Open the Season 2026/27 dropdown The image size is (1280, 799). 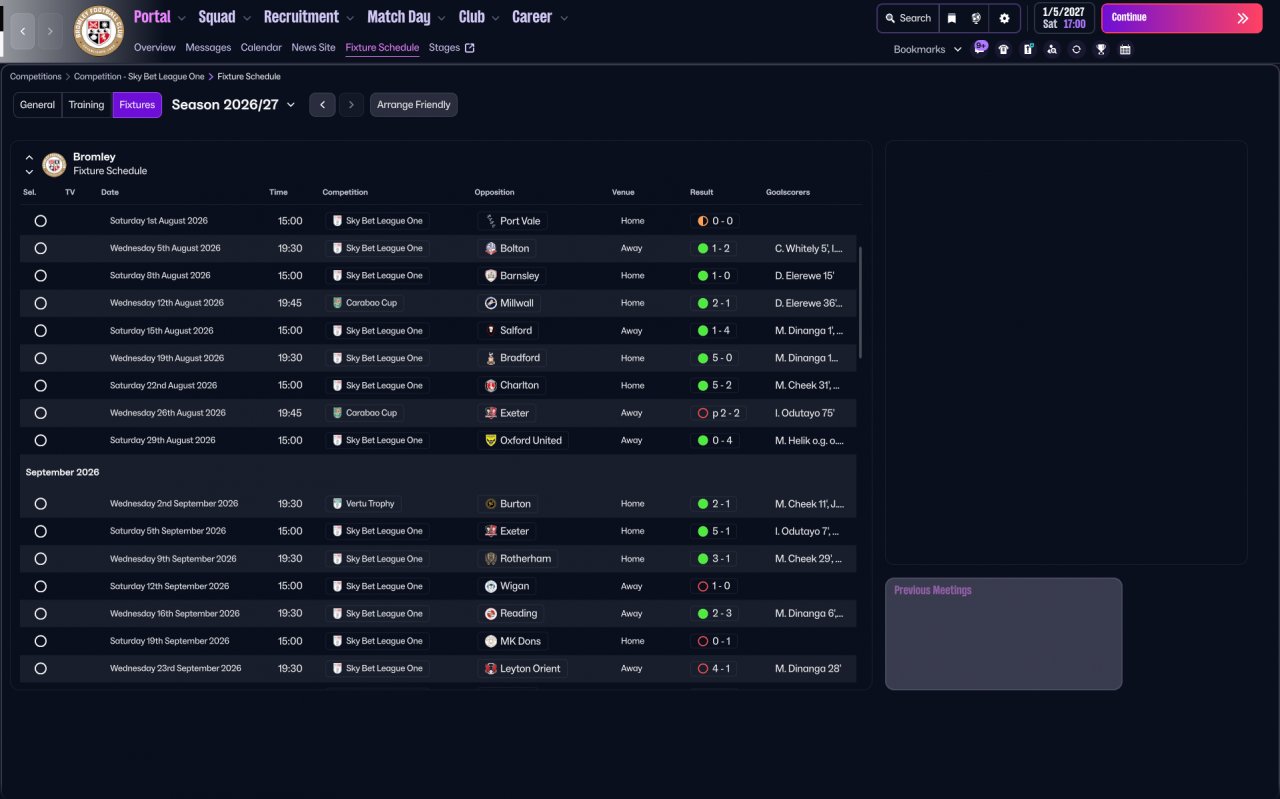click(234, 105)
